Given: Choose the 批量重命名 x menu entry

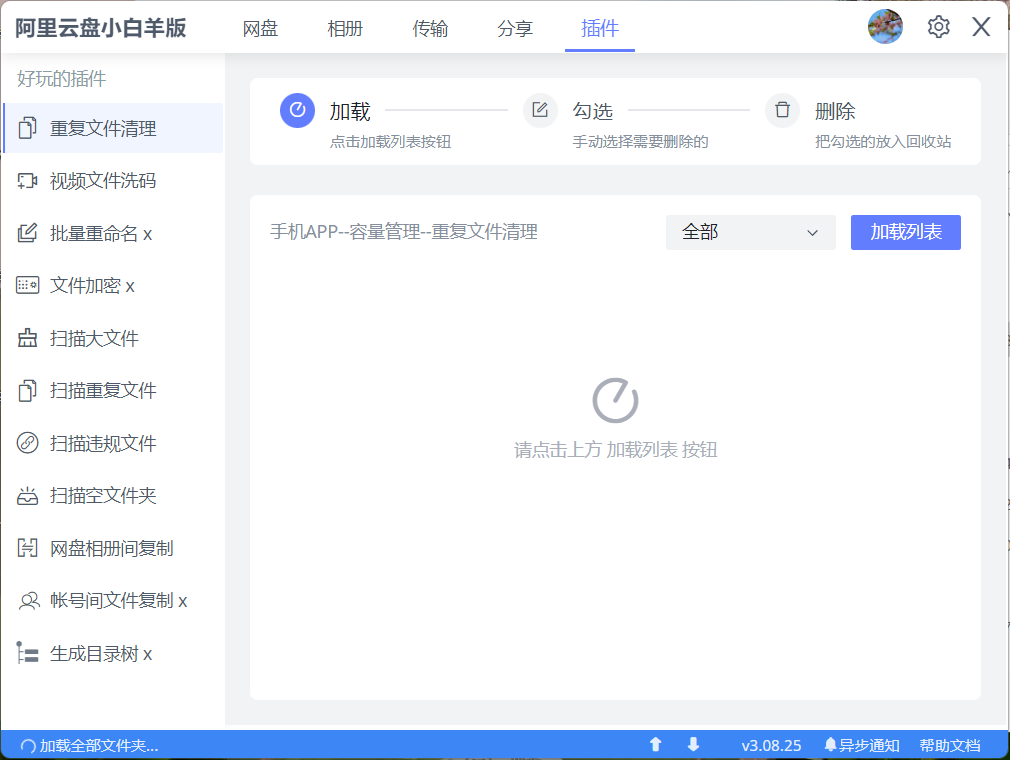Looking at the screenshot, I should [x=113, y=233].
